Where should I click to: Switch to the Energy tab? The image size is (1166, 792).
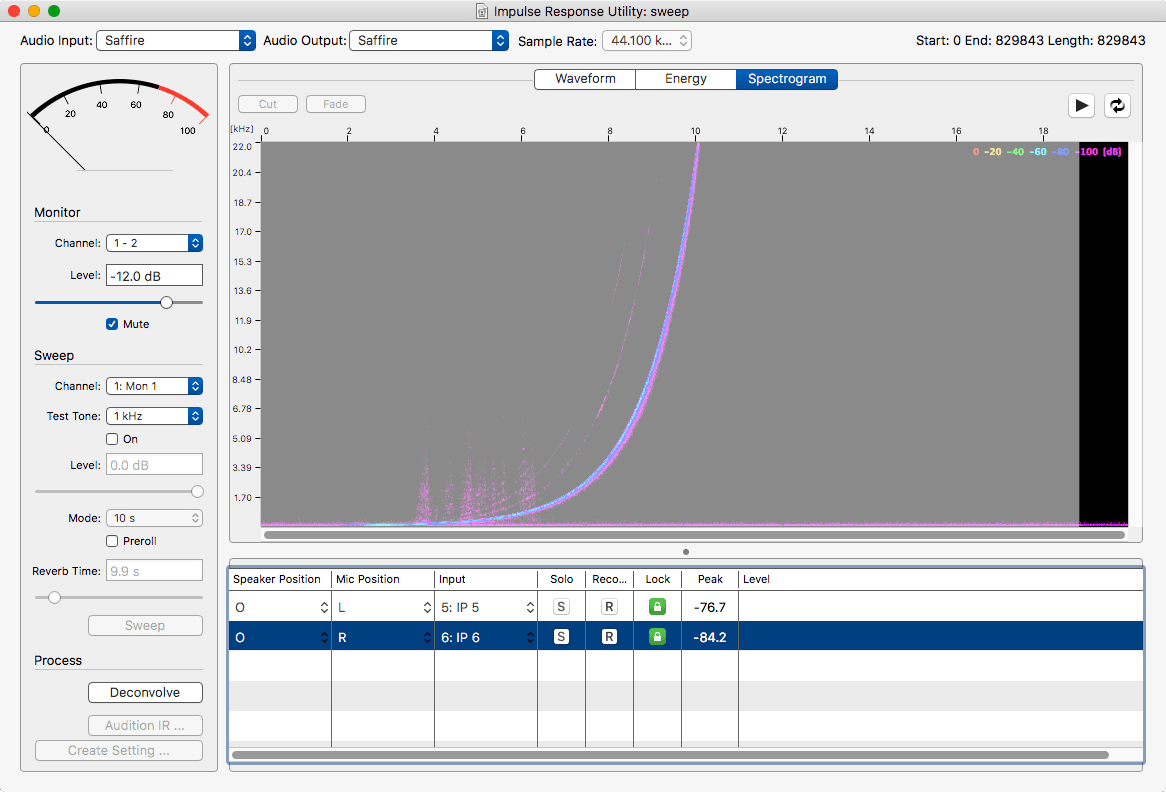point(685,78)
